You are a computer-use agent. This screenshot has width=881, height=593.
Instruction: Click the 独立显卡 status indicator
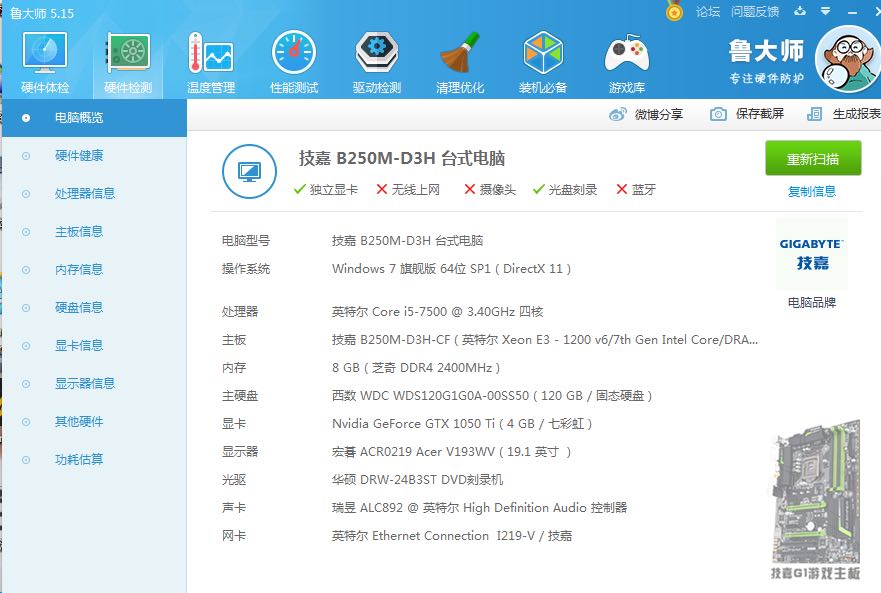325,190
